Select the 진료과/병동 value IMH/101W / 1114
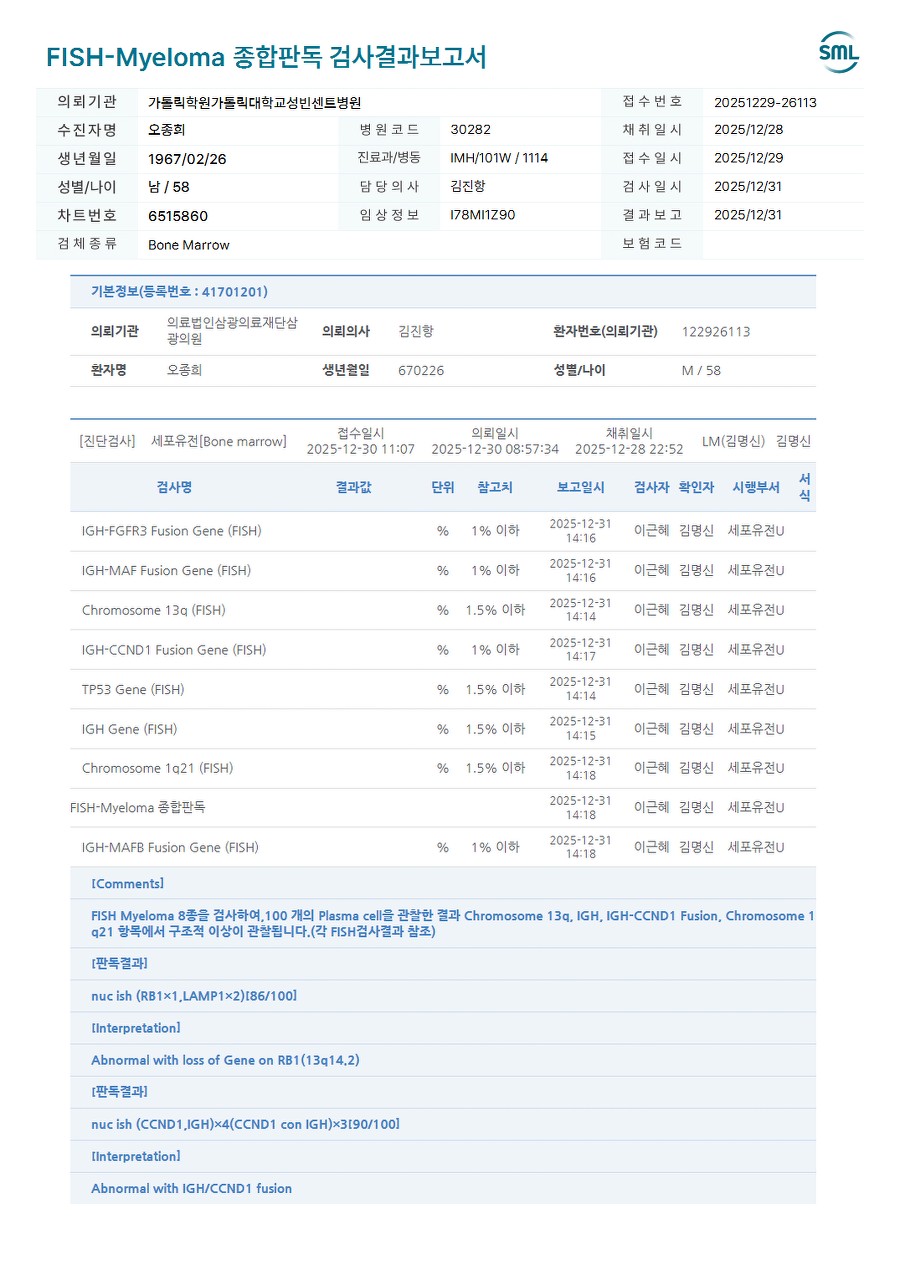This screenshot has height=1271, width=900. tap(499, 158)
